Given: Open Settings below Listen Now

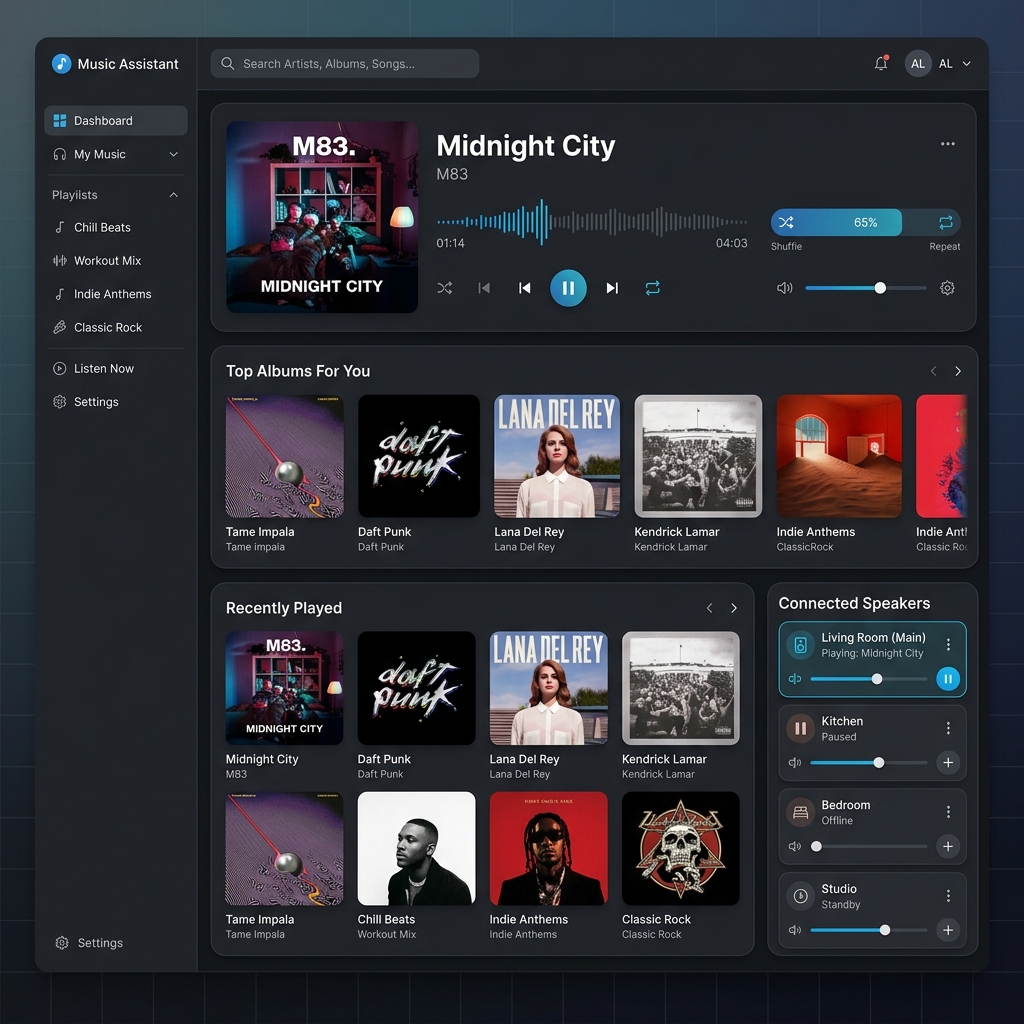Looking at the screenshot, I should (x=95, y=402).
